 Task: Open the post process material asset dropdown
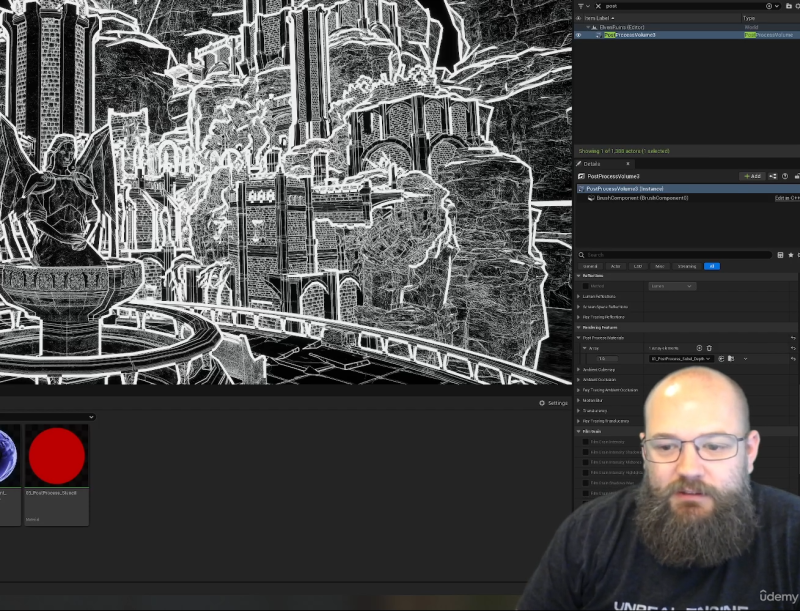coord(680,358)
